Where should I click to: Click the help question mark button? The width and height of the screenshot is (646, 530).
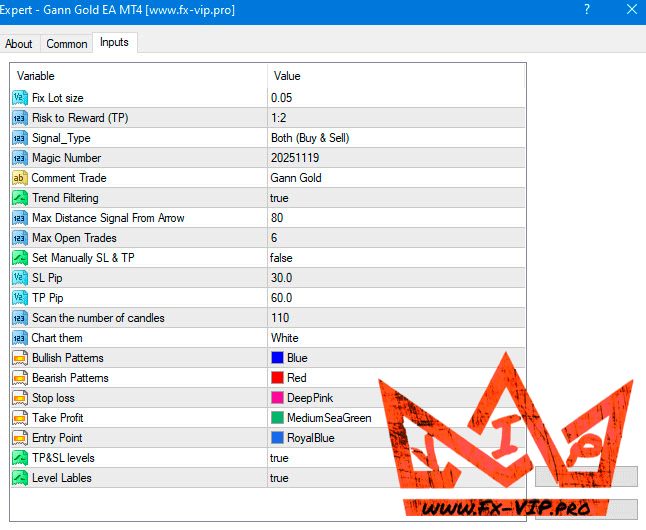[x=585, y=9]
